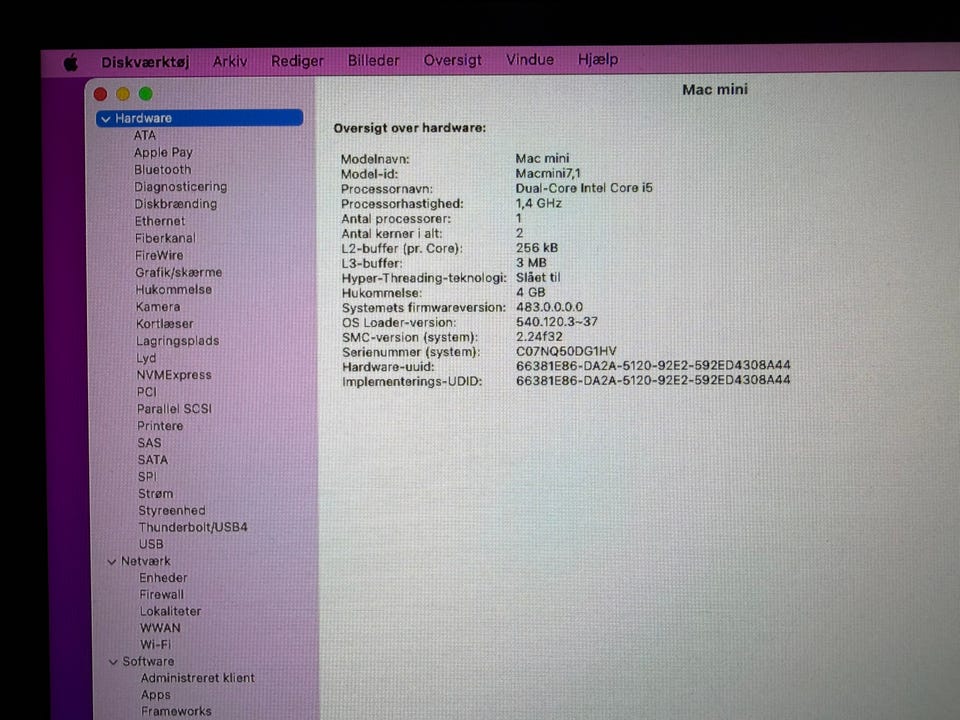Select Ethernet in the sidebar

(x=160, y=221)
